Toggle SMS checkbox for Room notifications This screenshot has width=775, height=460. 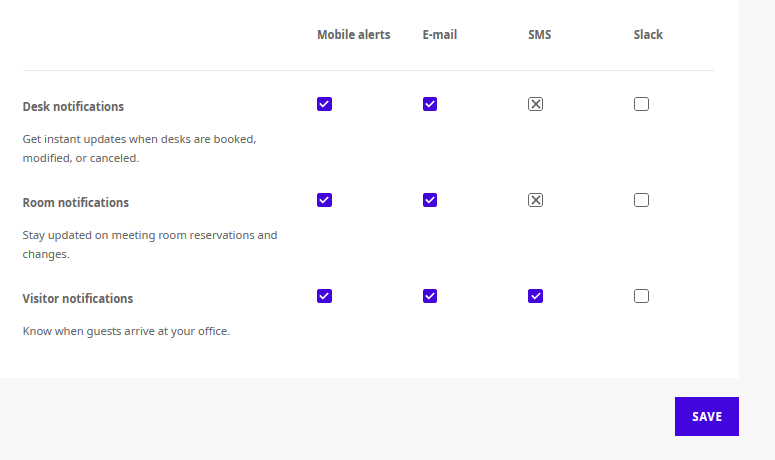click(x=535, y=200)
